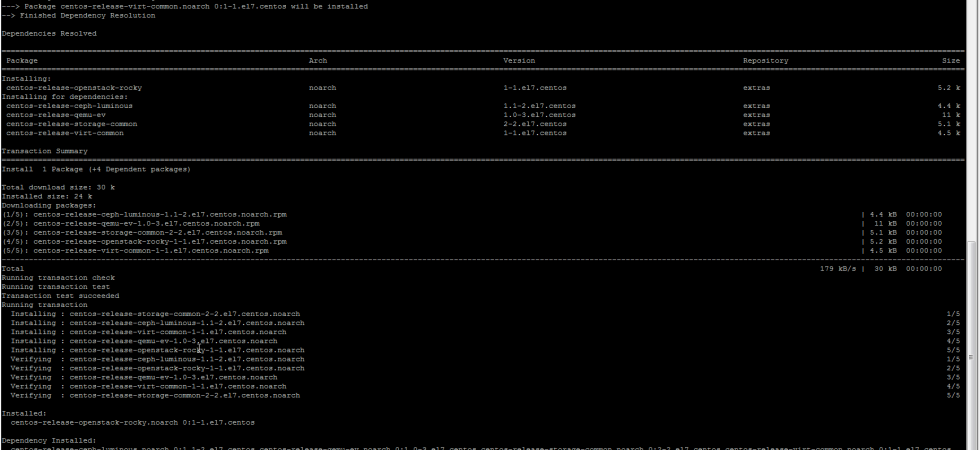This screenshot has height=450, width=980.
Task: Click the 'Dependency Installed:' heading
Action: (49, 441)
